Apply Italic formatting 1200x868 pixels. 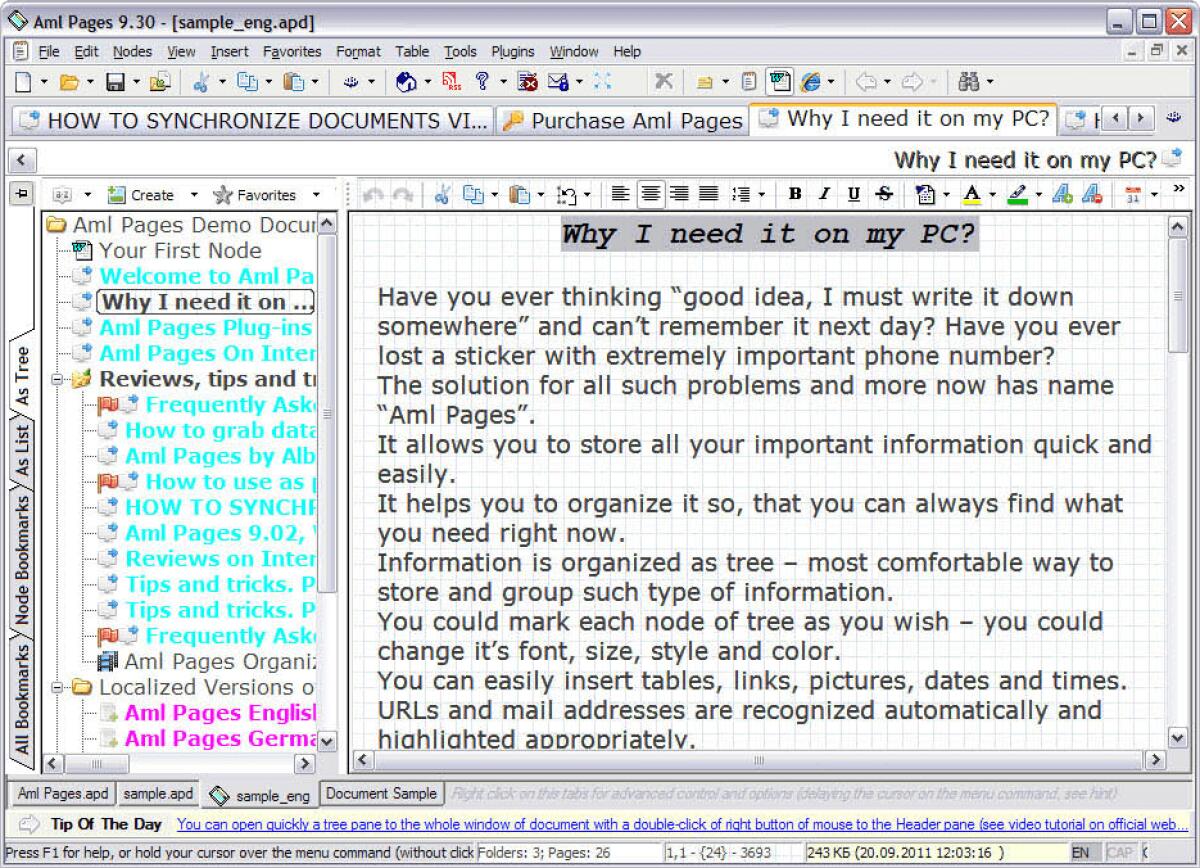click(824, 194)
